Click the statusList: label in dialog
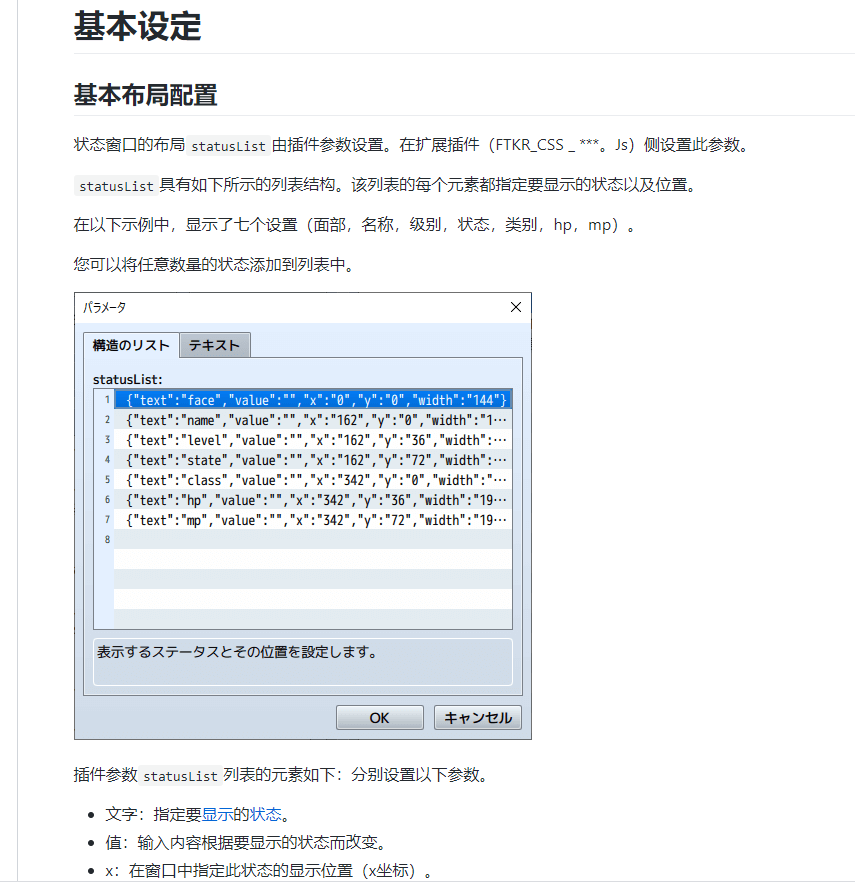The image size is (855, 888). click(x=127, y=379)
